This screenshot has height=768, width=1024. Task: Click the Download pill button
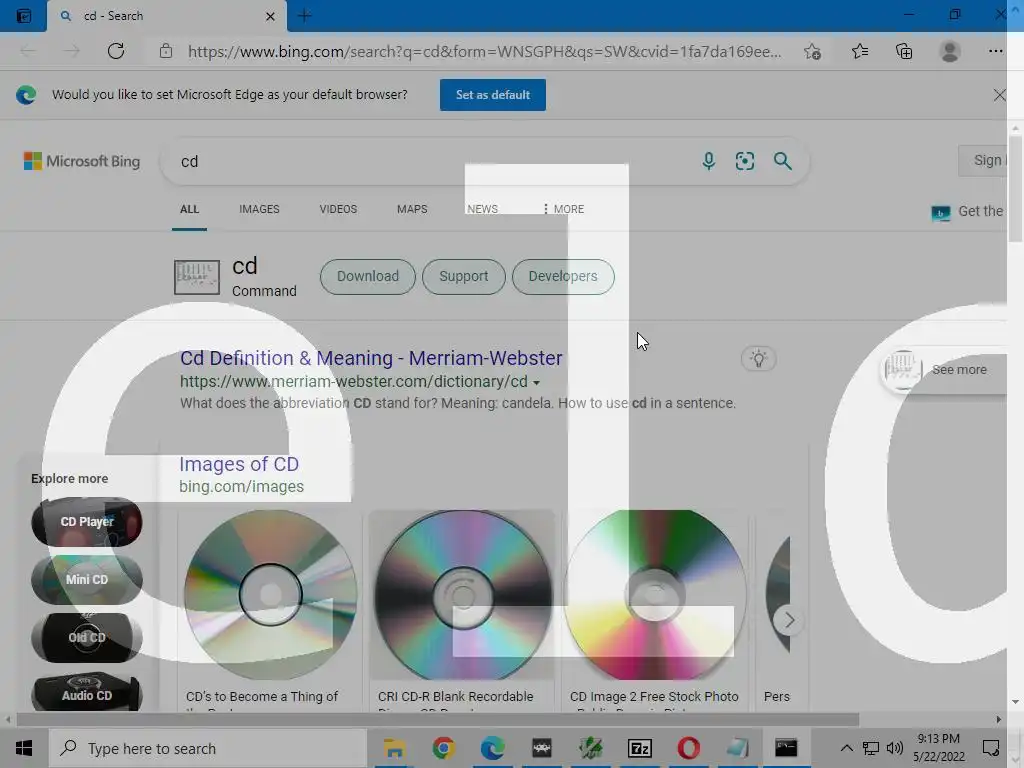pyautogui.click(x=368, y=276)
